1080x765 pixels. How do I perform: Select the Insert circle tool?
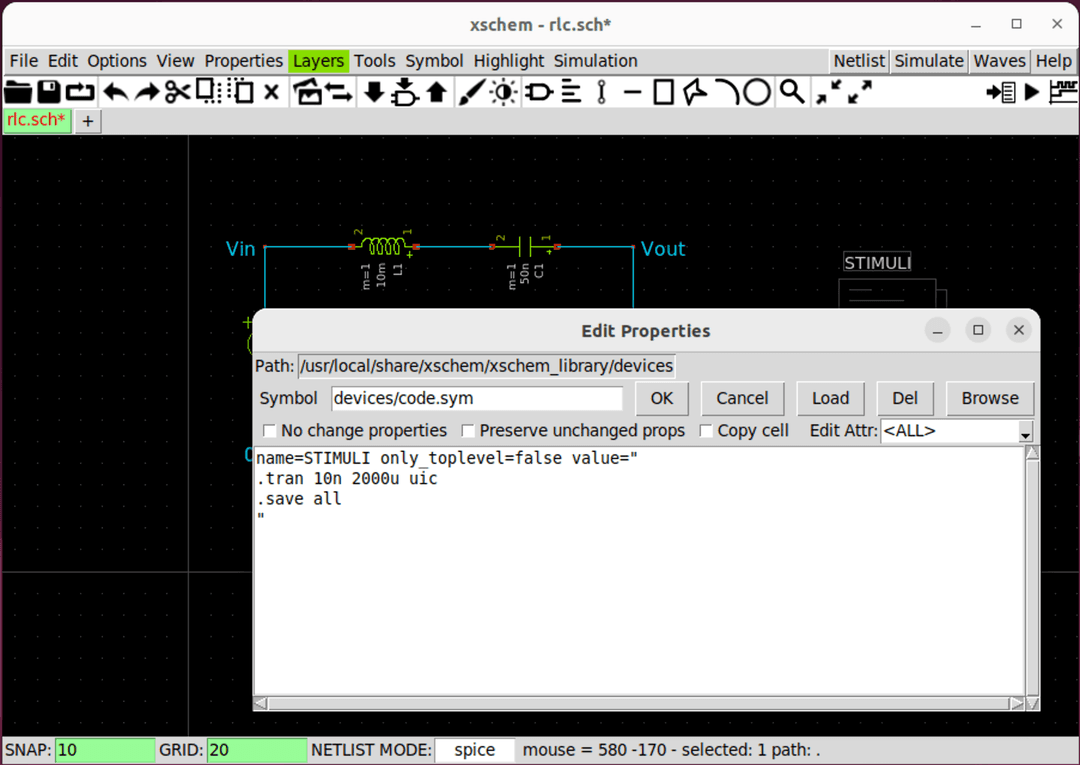757,93
